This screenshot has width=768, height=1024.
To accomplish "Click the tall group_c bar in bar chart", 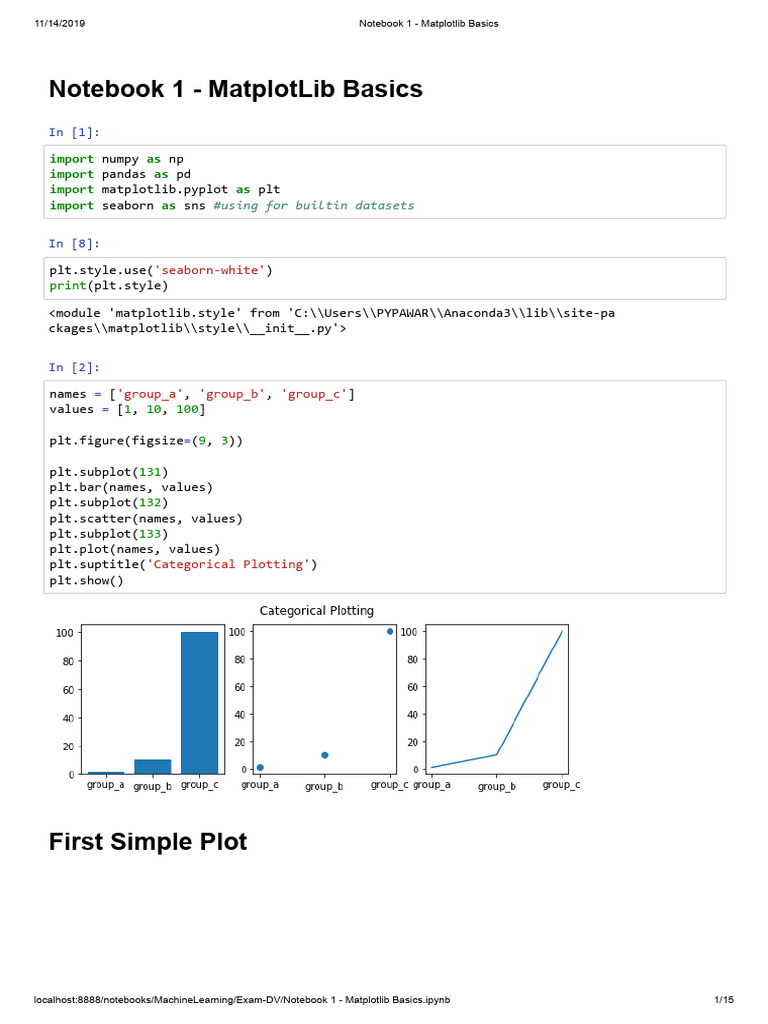I will [199, 703].
